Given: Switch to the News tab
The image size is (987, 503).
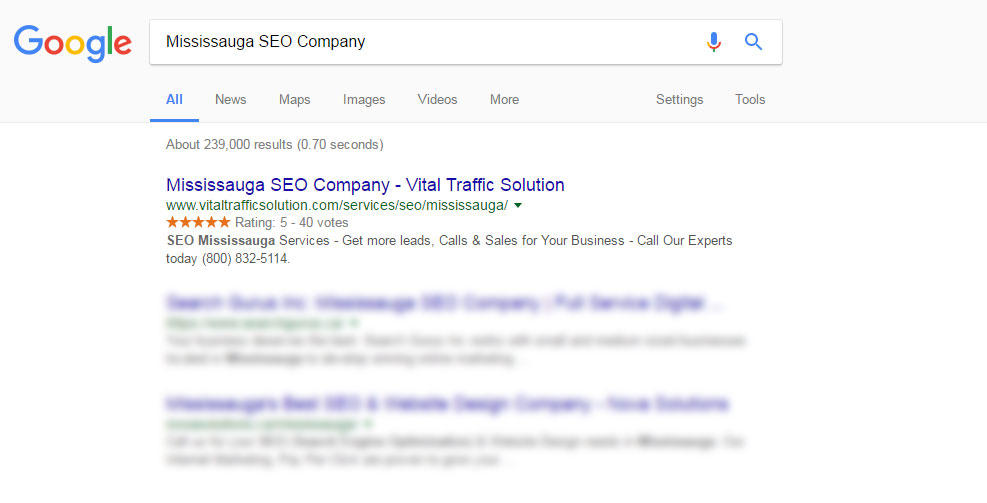Looking at the screenshot, I should (x=230, y=99).
